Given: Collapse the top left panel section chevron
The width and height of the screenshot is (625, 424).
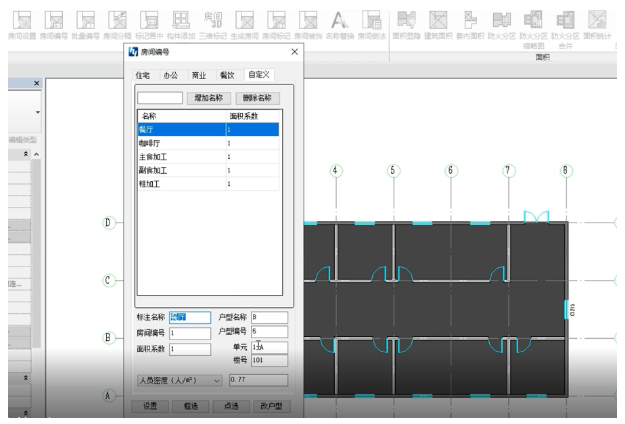Looking at the screenshot, I should 26,154.
